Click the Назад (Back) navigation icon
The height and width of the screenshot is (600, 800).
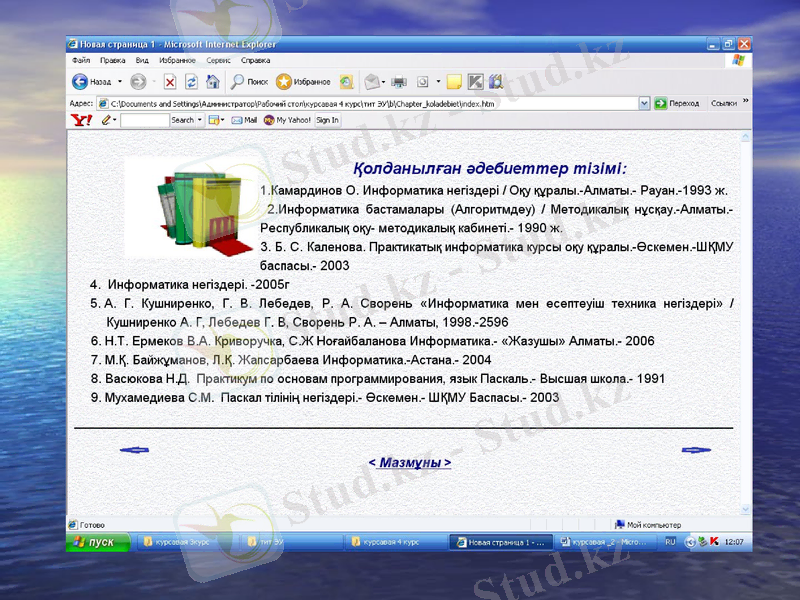[80, 82]
